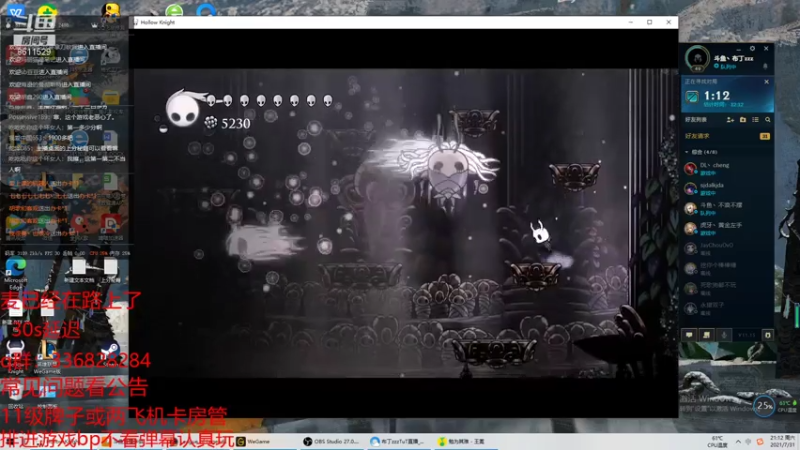Image resolution: width=800 pixels, height=450 pixels.
Task: Click the queue timer 1:12 panel
Action: coord(728,96)
